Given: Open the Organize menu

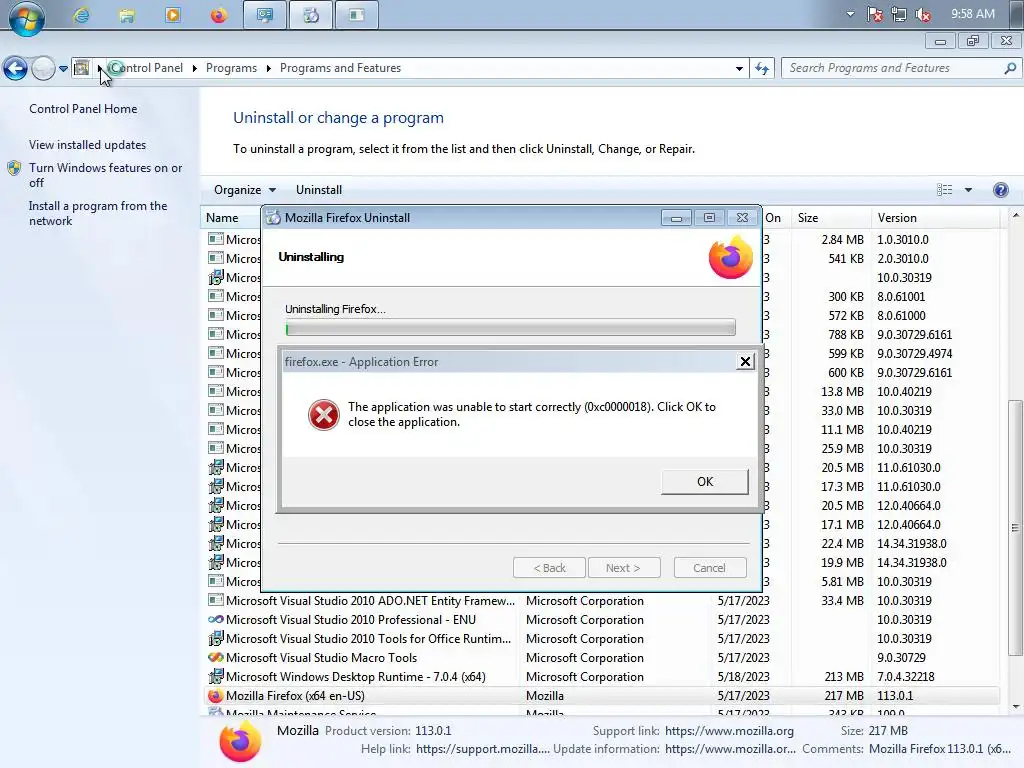Looking at the screenshot, I should [245, 190].
